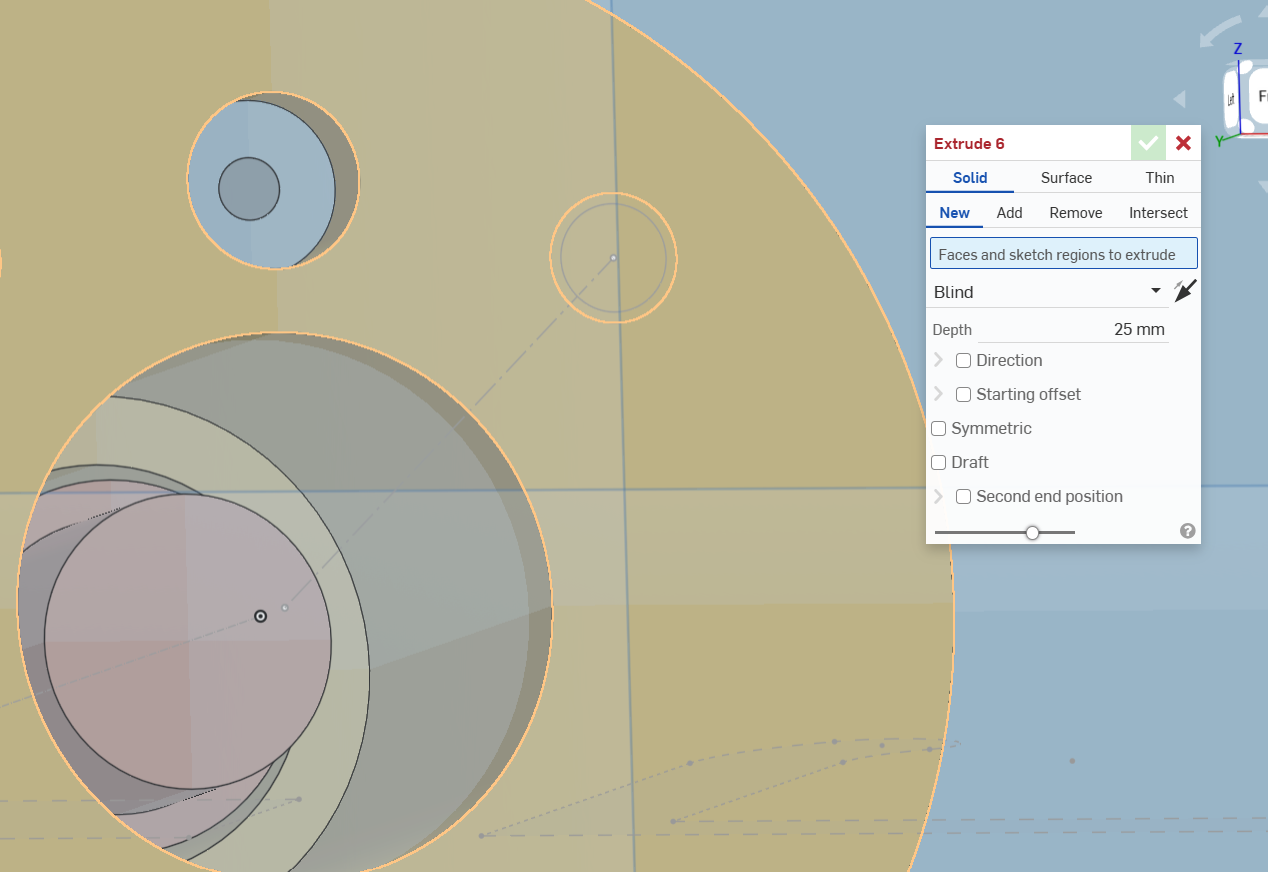Enable the Second end position checkbox
1268x872 pixels.
(964, 496)
